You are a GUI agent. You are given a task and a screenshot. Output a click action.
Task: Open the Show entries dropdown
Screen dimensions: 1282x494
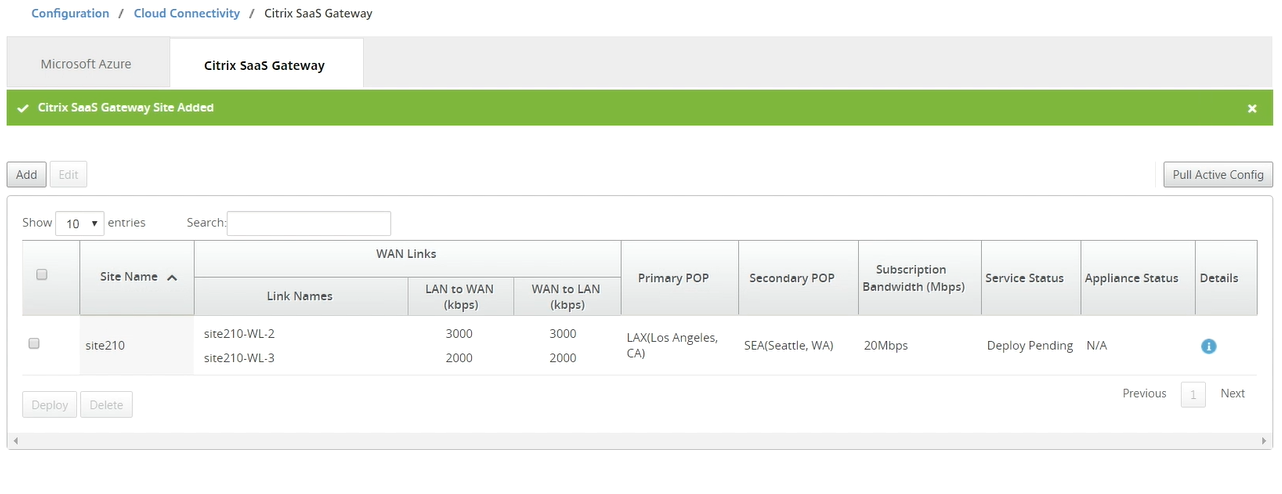pyautogui.click(x=80, y=223)
